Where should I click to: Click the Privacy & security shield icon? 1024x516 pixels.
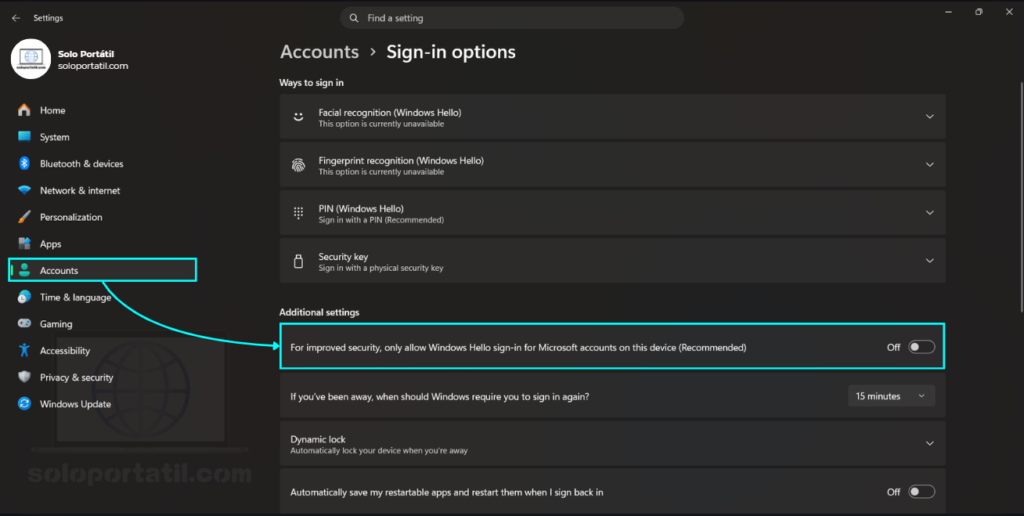point(24,377)
